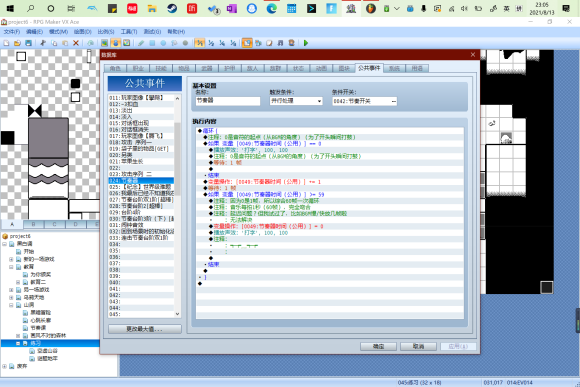Set map zoom scale to 1/2

point(211,43)
